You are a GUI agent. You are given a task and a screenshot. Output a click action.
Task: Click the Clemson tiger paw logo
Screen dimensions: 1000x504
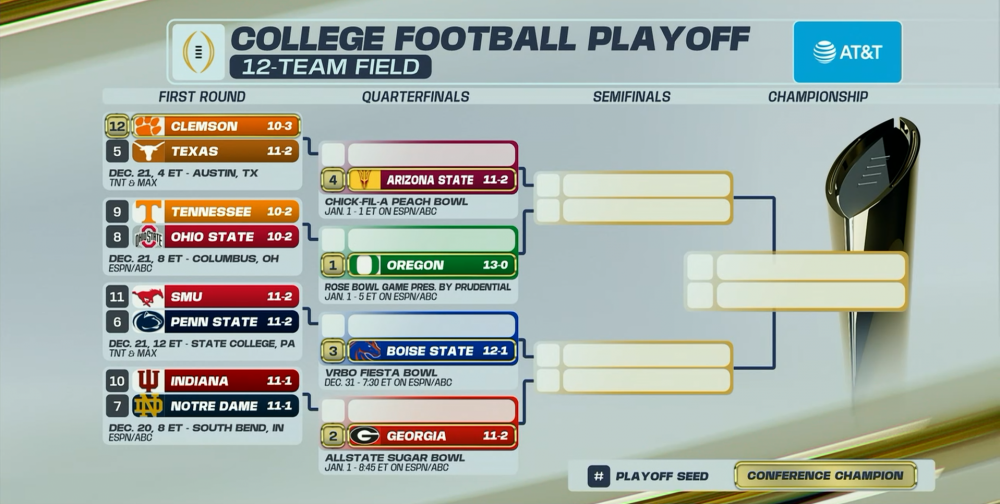coord(148,127)
